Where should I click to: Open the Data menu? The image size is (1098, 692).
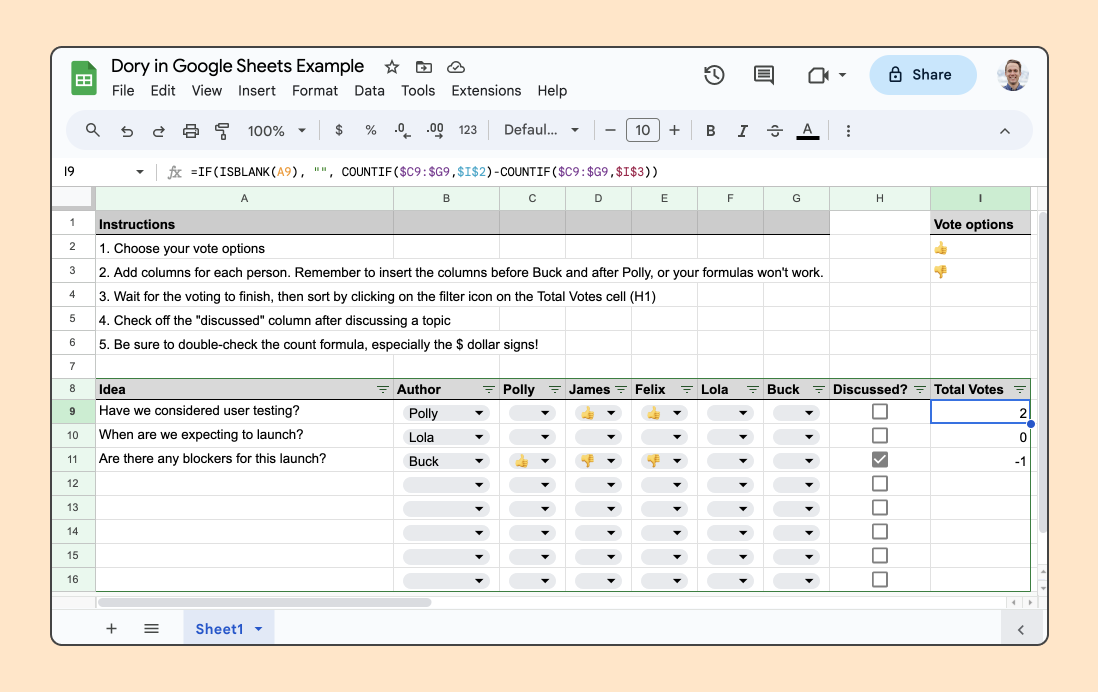369,90
